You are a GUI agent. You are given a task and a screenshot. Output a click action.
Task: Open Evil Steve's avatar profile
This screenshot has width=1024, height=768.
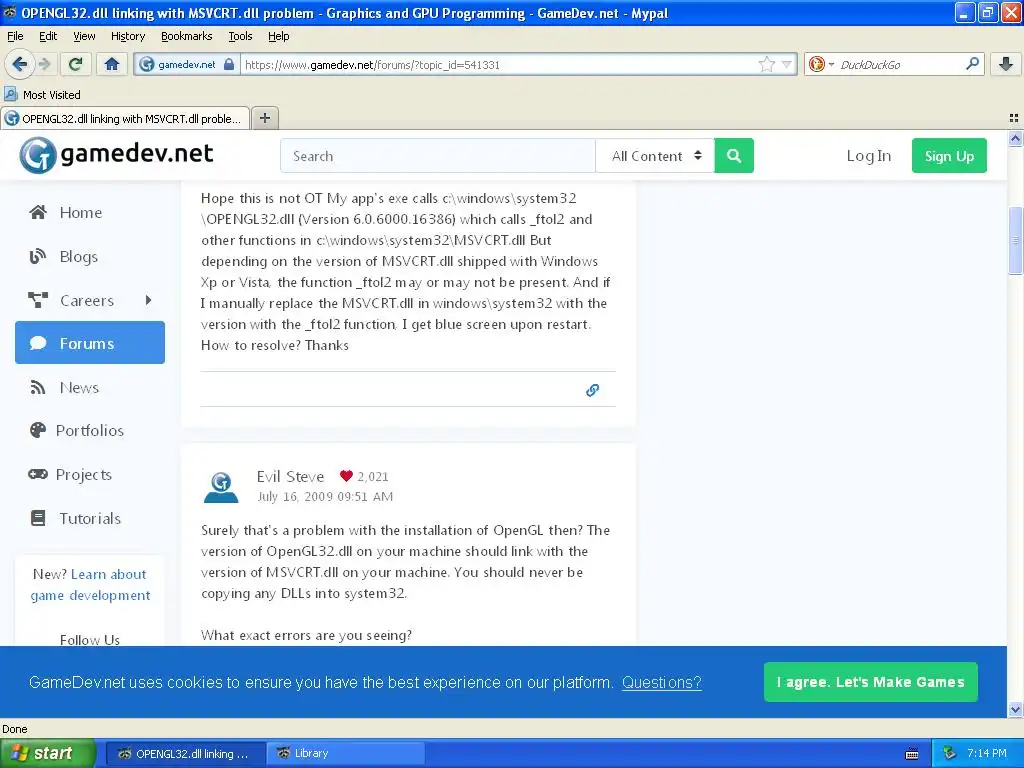click(x=221, y=487)
